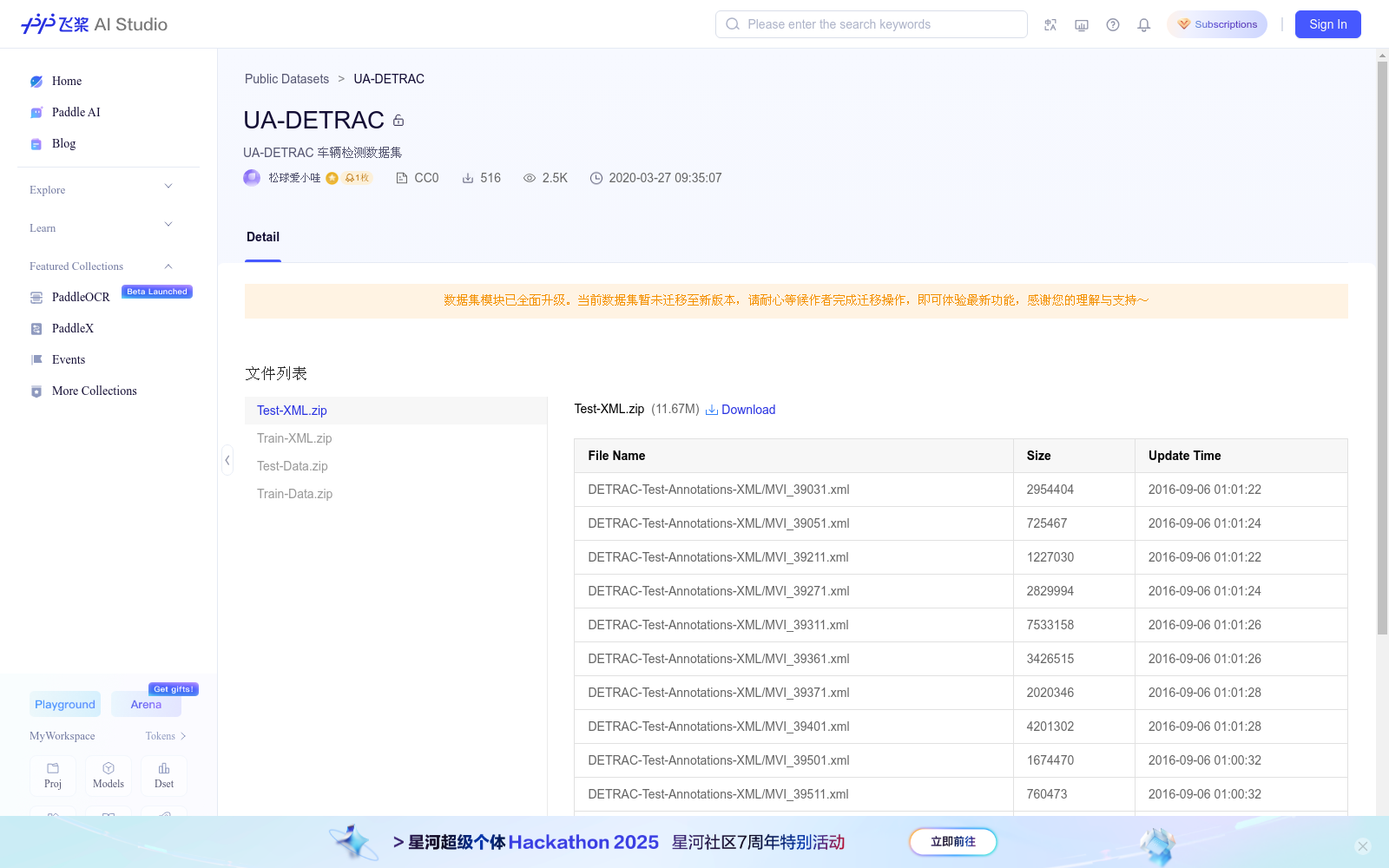Select row MVI_39031.xml
Viewport: 1389px width, 868px height.
coord(961,490)
